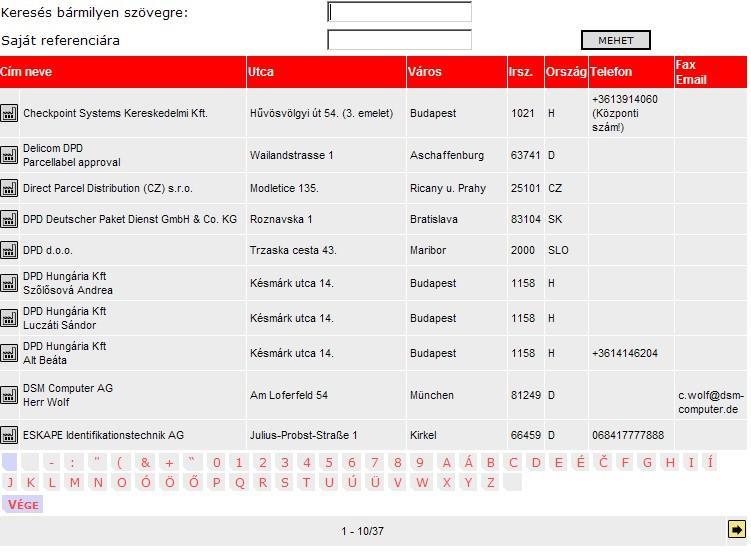Choose the DPD d.o.o. row icon

(9, 250)
